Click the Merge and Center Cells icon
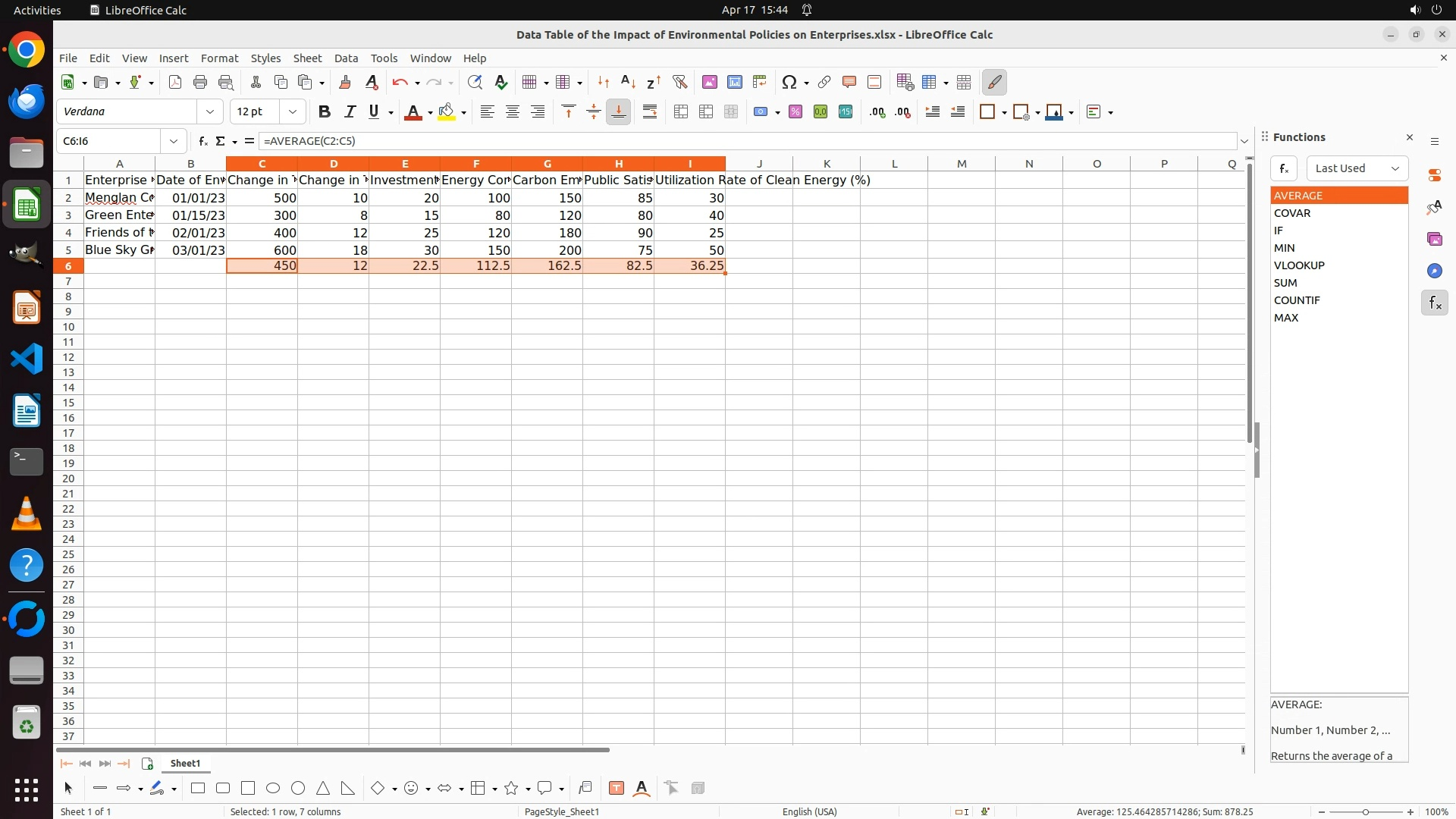 pyautogui.click(x=681, y=111)
